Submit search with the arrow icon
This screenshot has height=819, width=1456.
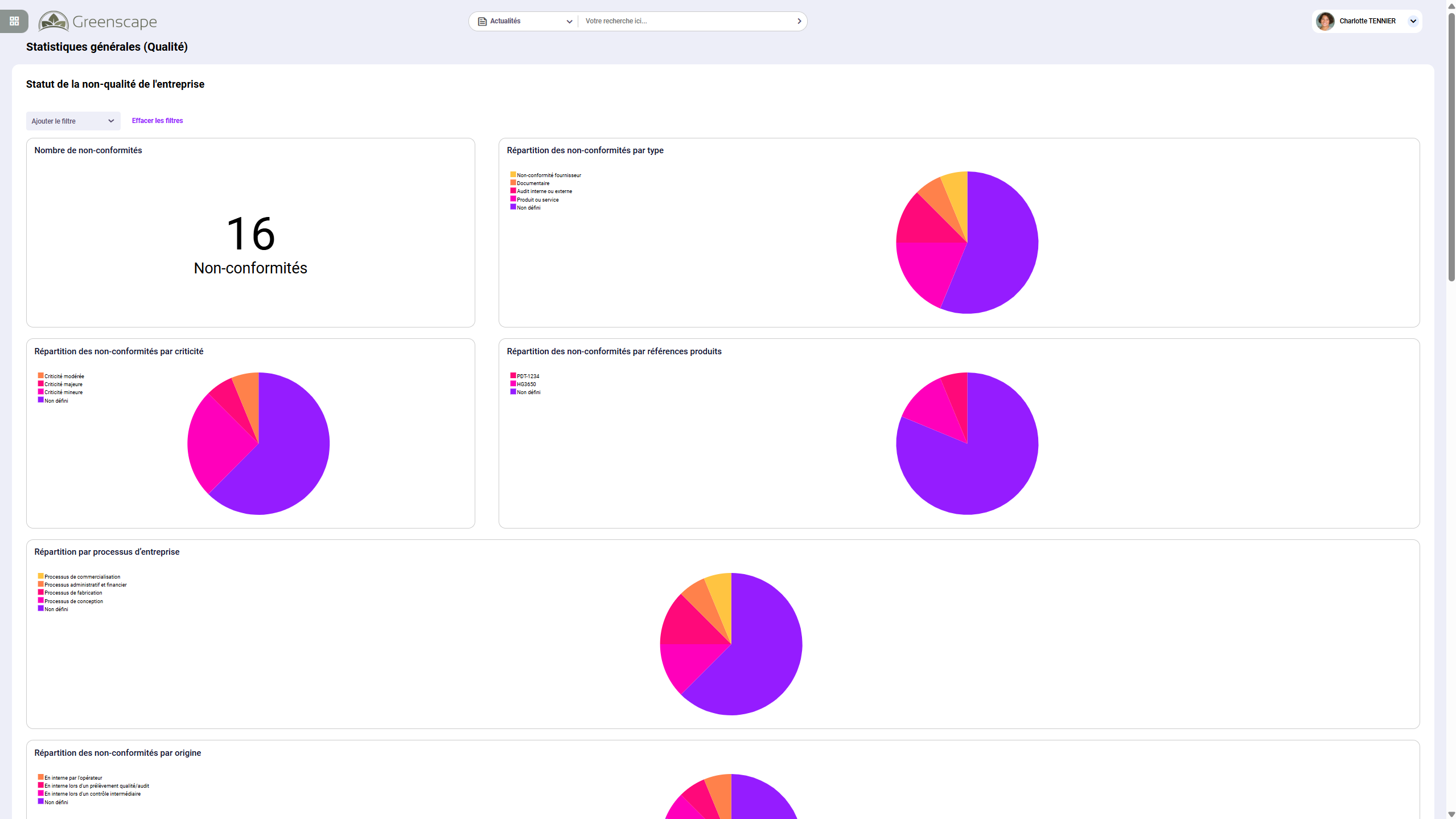(x=799, y=21)
